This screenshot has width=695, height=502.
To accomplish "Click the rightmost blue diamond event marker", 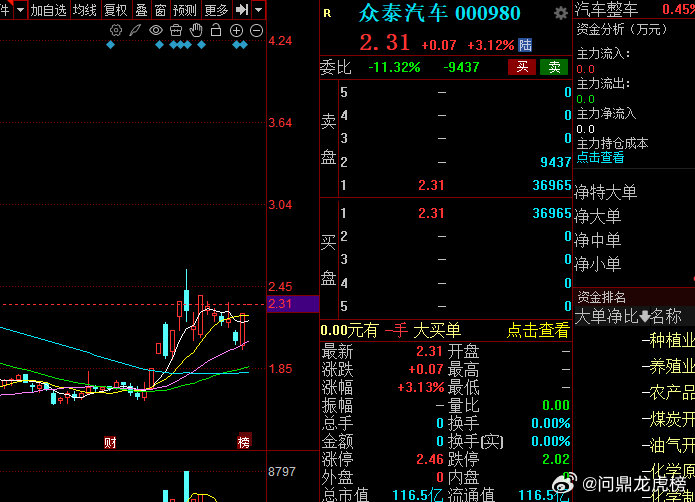I will [x=244, y=45].
